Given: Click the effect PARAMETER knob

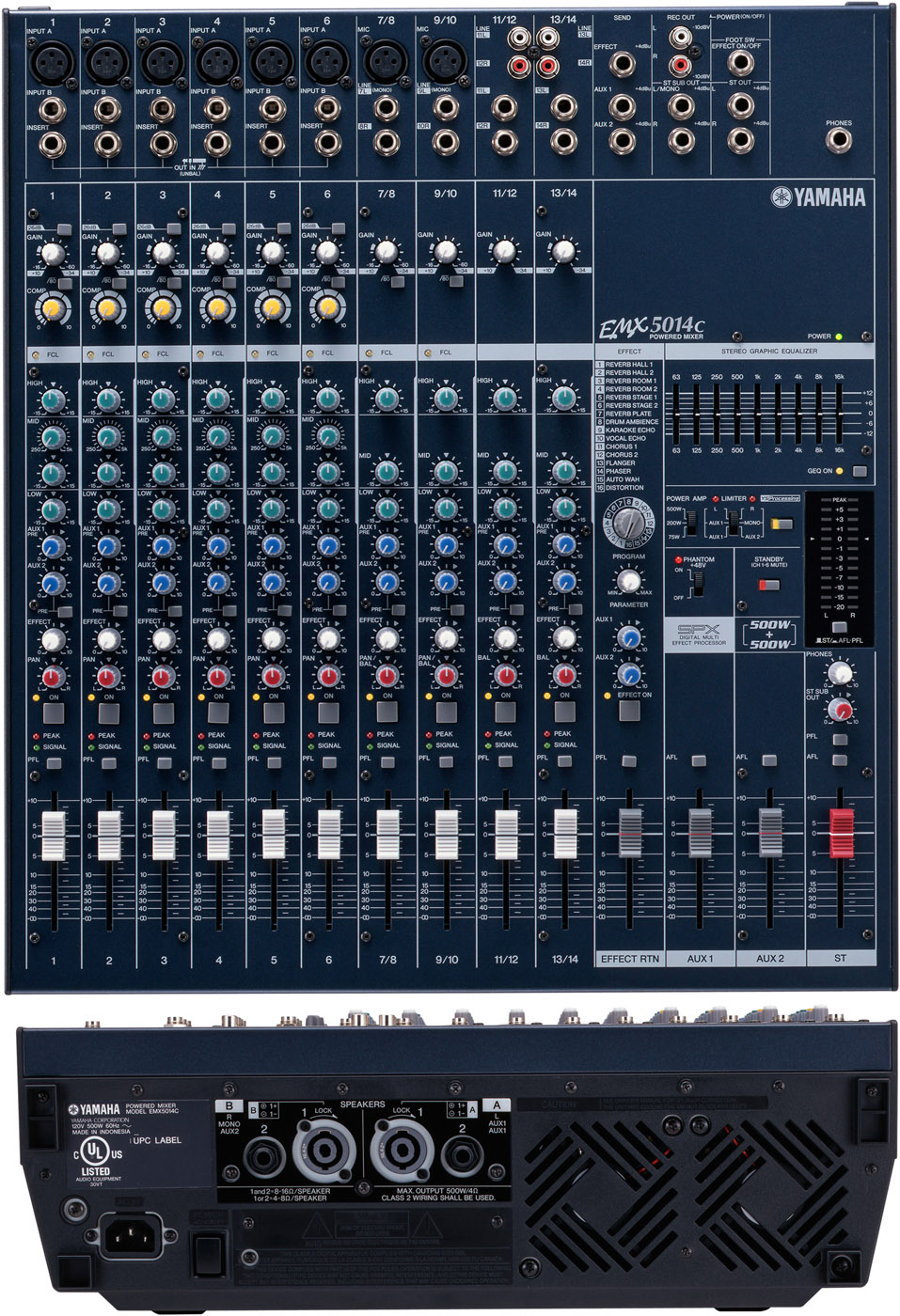Looking at the screenshot, I should tap(629, 581).
